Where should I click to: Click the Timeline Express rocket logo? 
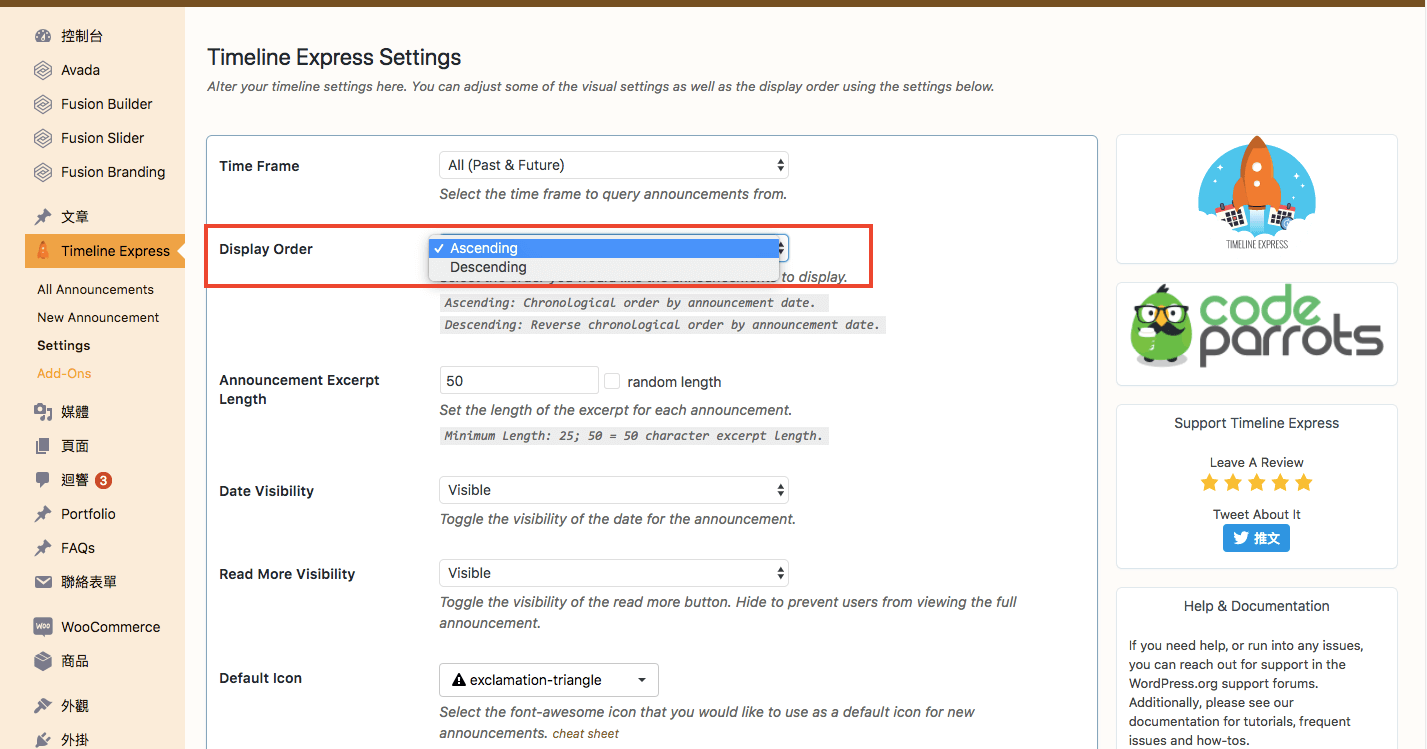(1257, 194)
